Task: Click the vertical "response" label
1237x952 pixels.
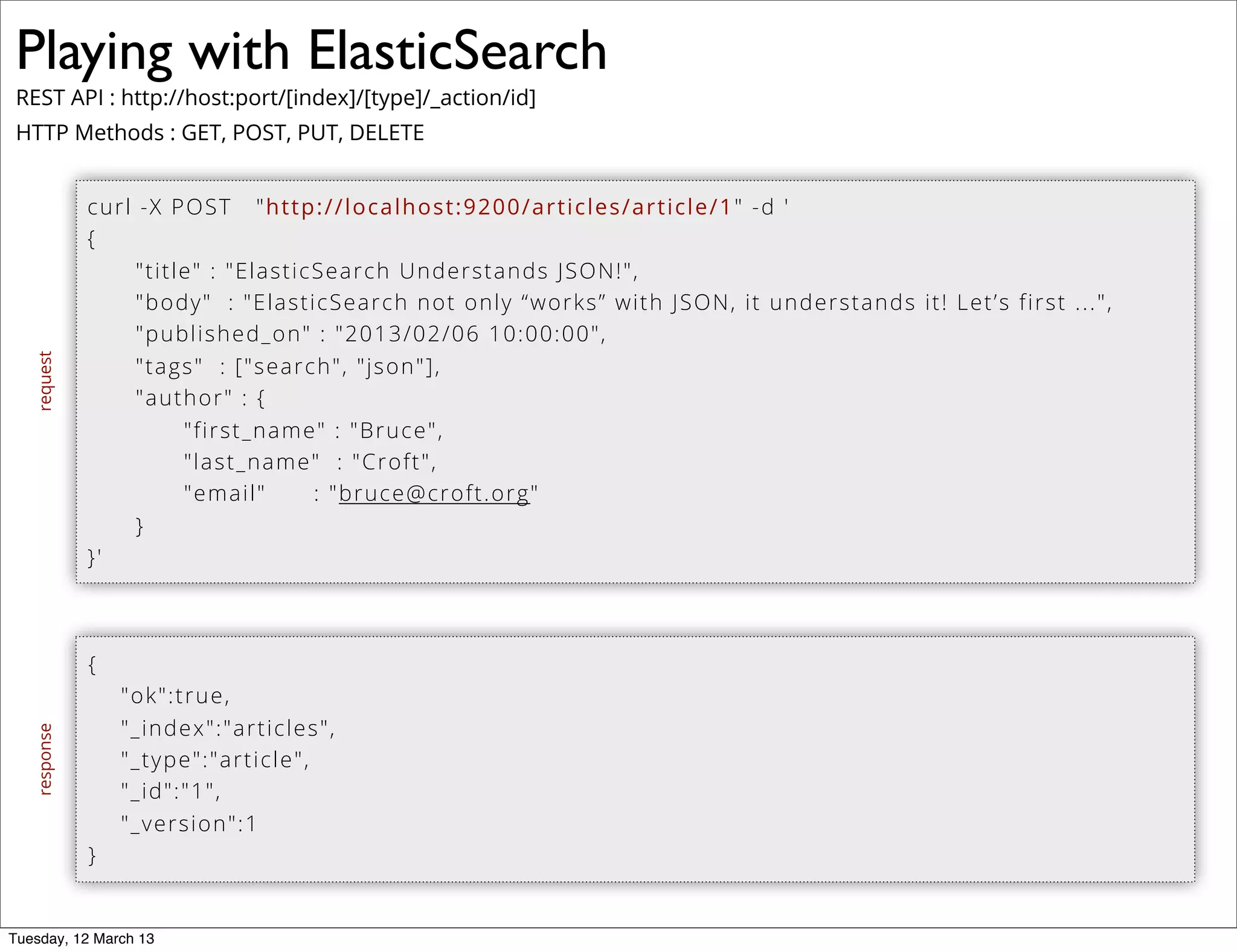Action: 45,759
